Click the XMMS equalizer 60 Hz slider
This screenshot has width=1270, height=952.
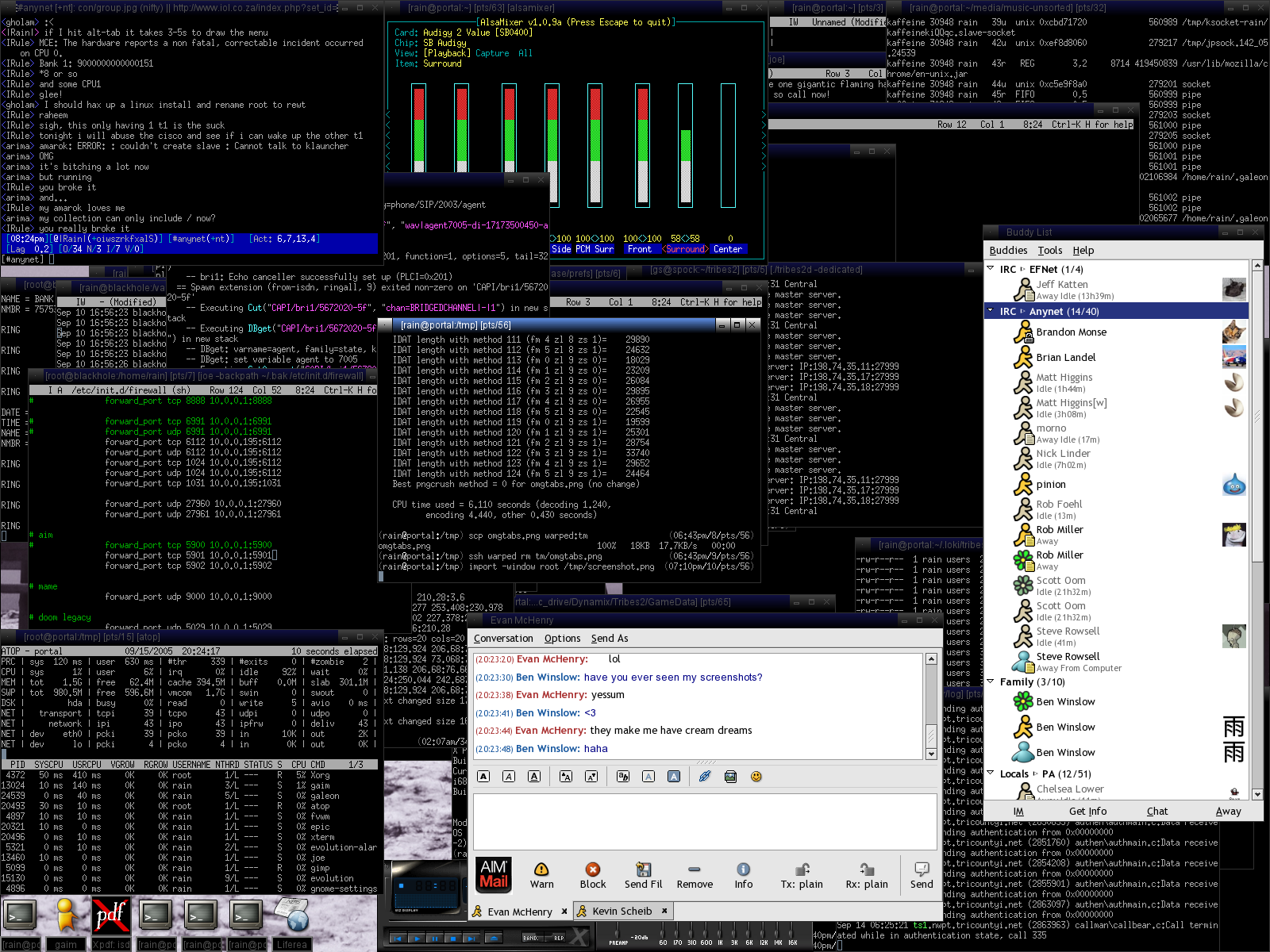pyautogui.click(x=664, y=933)
